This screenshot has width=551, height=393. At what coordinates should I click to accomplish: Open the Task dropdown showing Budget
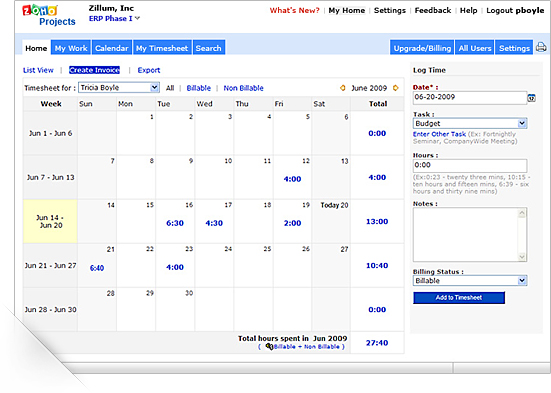(x=470, y=123)
